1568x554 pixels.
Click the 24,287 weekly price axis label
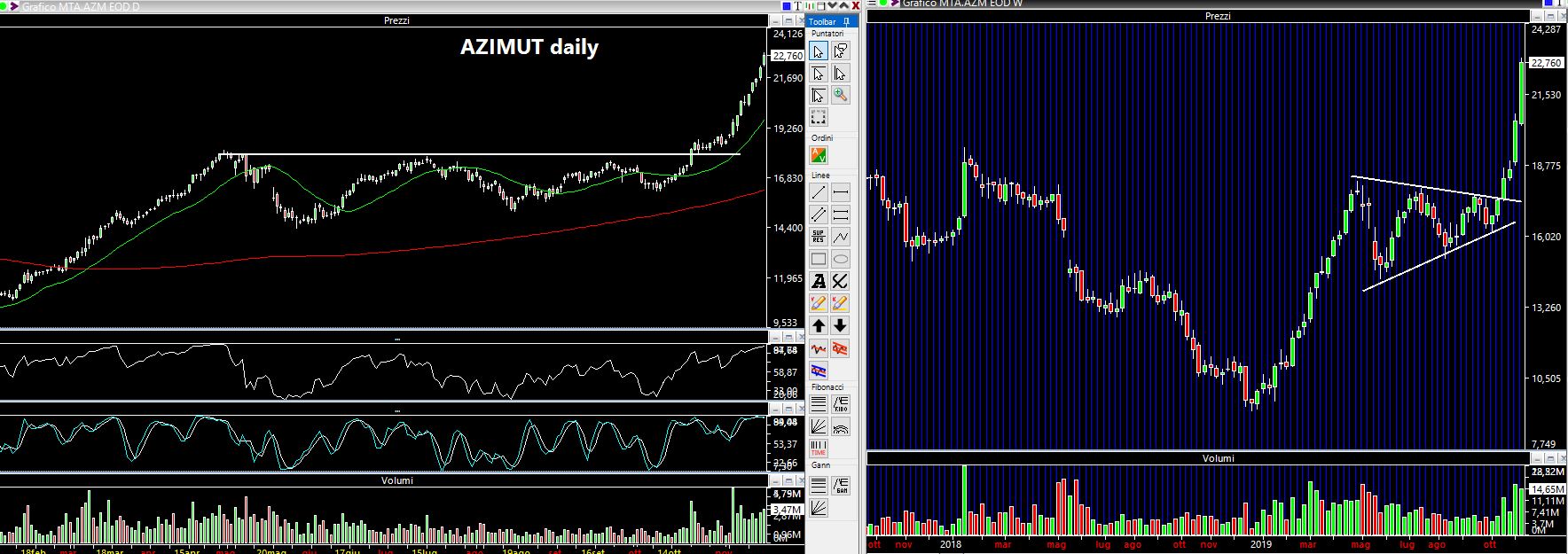[1546, 29]
